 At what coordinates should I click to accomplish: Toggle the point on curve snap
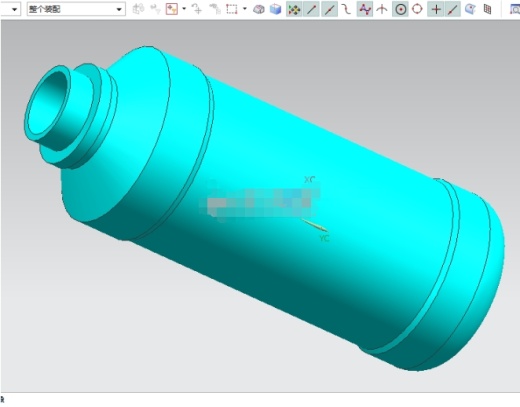(x=453, y=10)
